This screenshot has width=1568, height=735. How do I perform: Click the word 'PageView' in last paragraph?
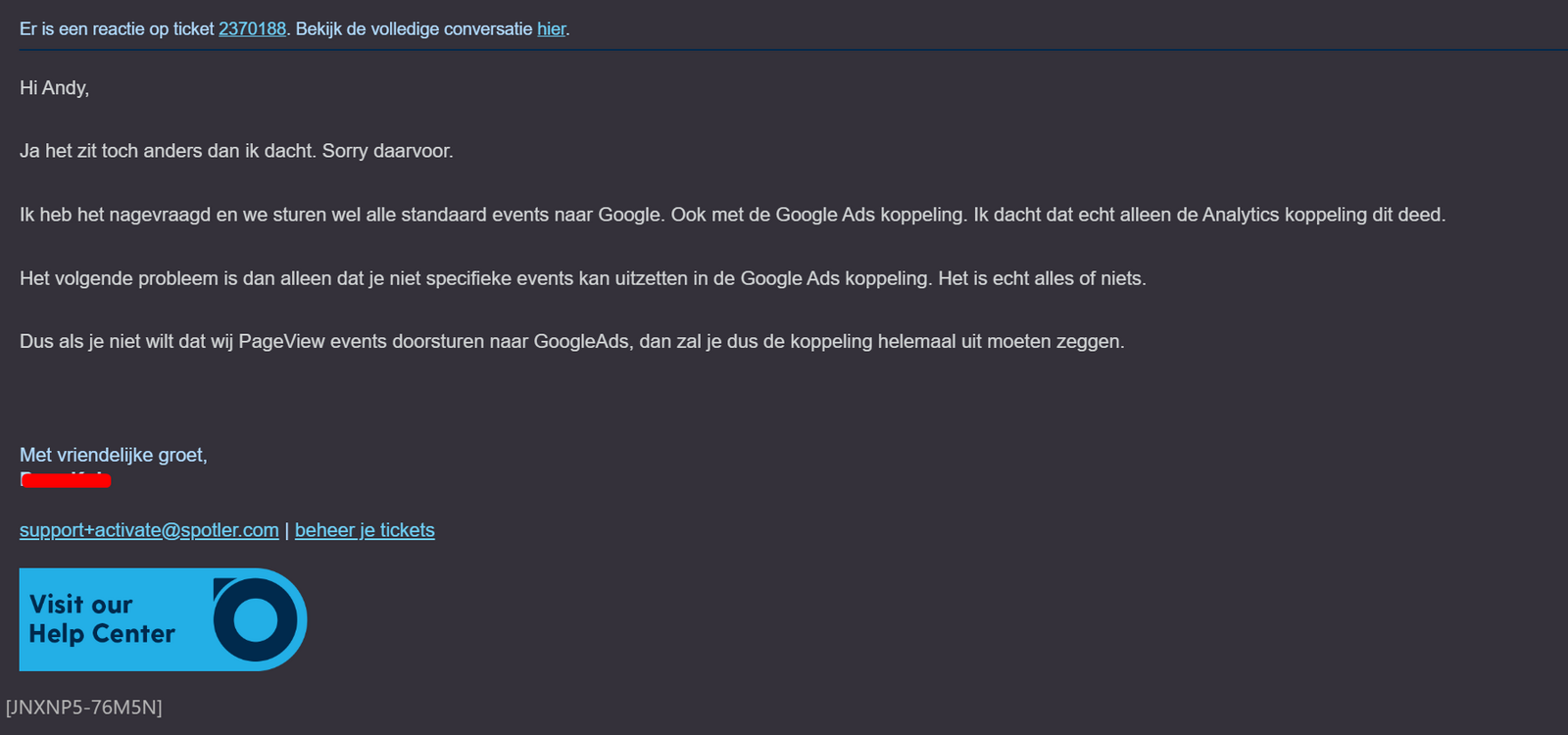pos(281,341)
